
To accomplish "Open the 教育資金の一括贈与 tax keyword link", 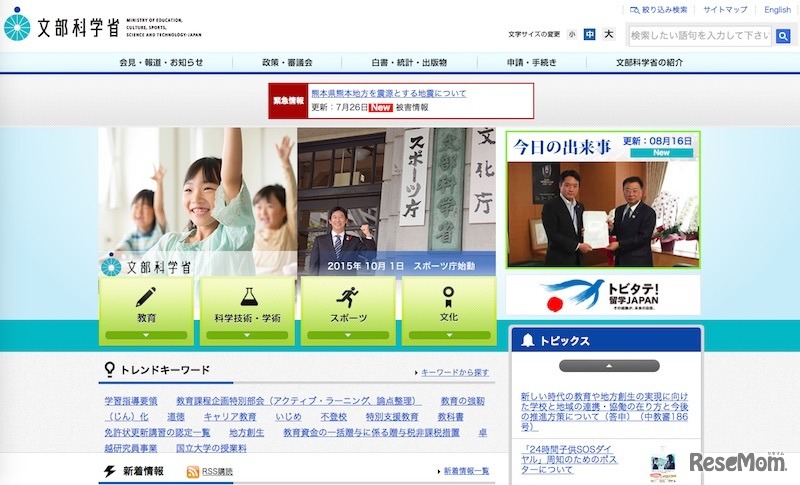I will 371,432.
